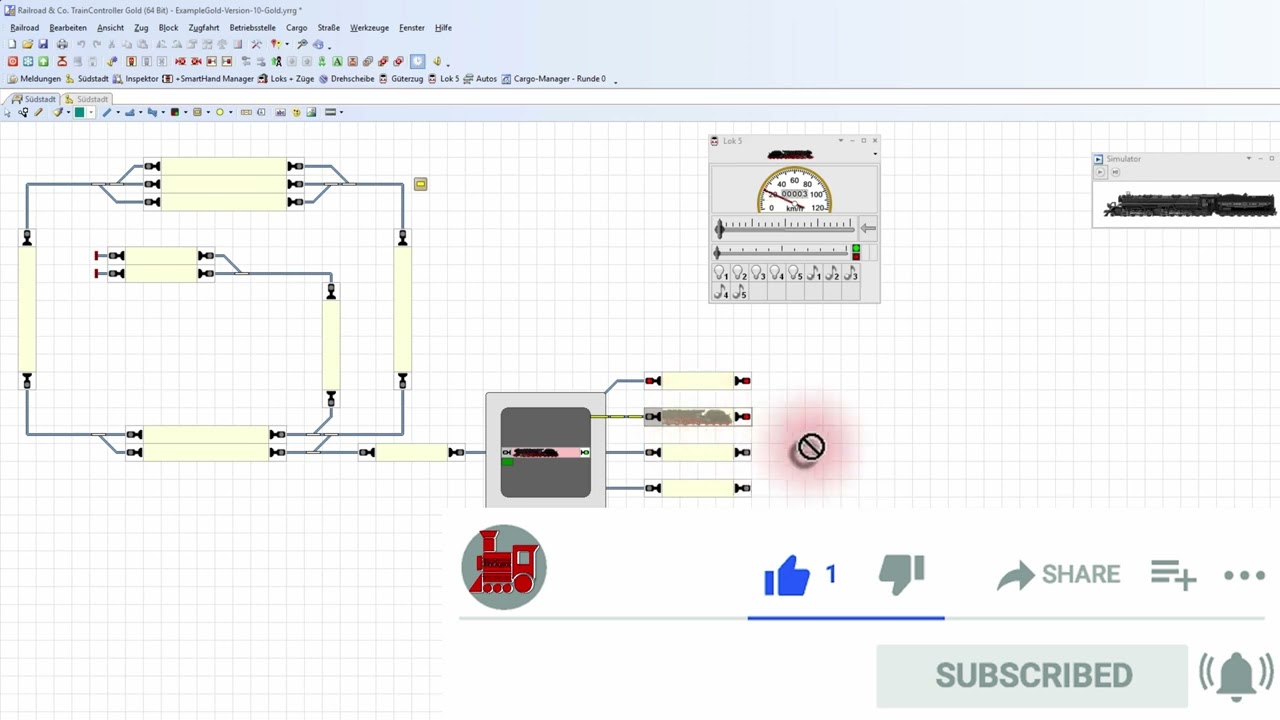The height and width of the screenshot is (720, 1280).
Task: Open the Inspektor panel
Action: tap(135, 79)
